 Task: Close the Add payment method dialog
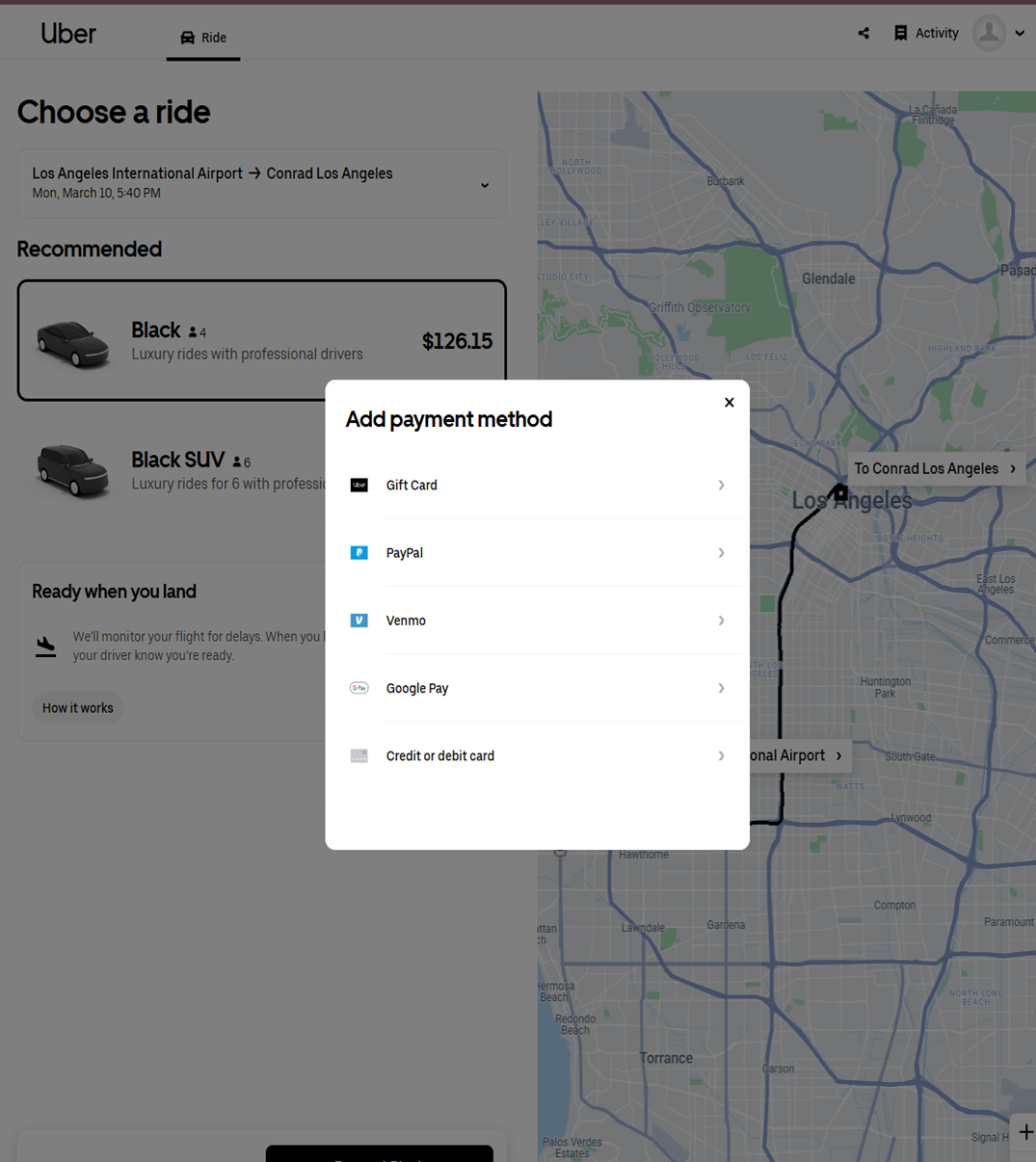(x=730, y=403)
